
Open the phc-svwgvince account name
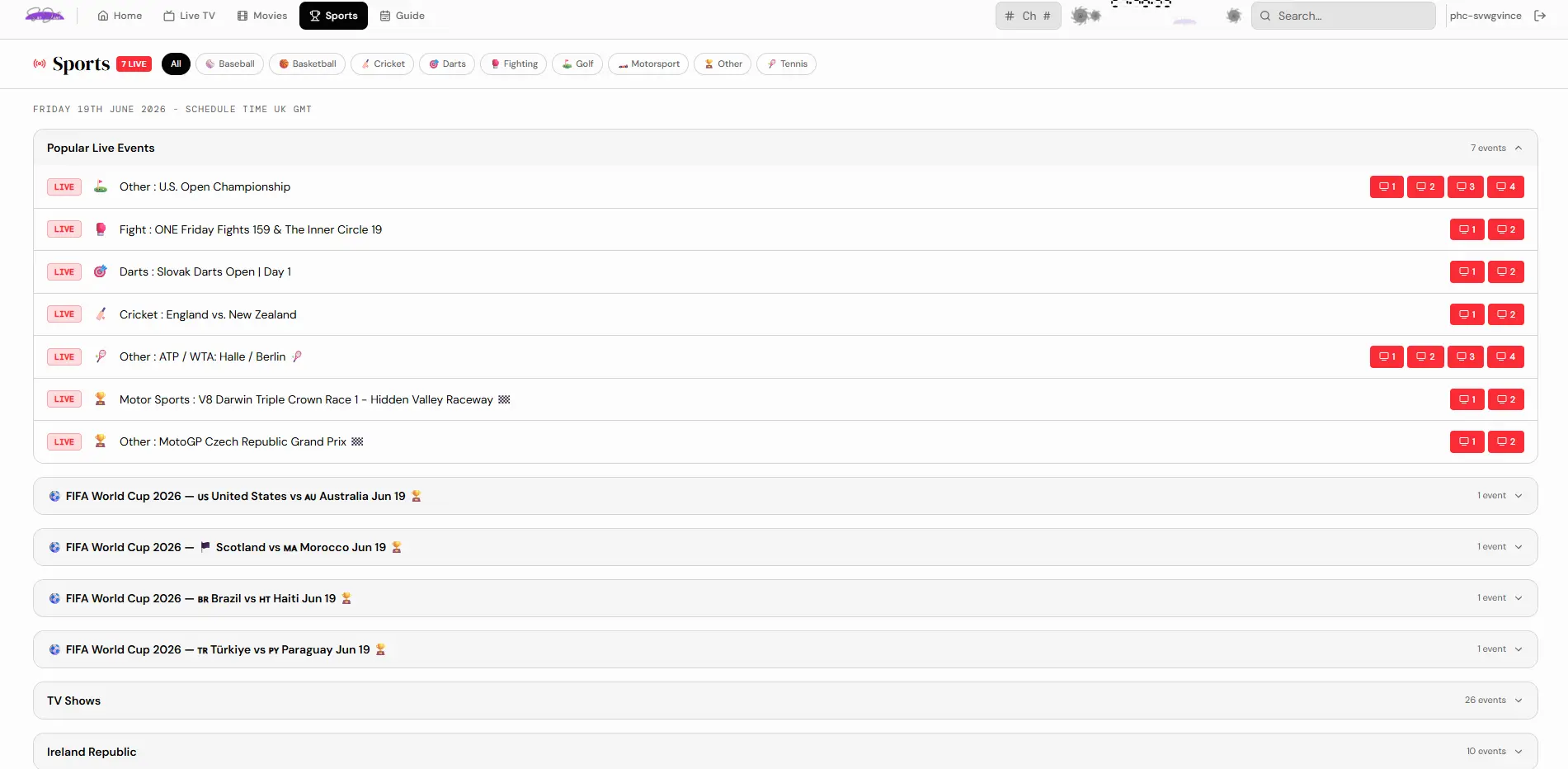pyautogui.click(x=1486, y=16)
